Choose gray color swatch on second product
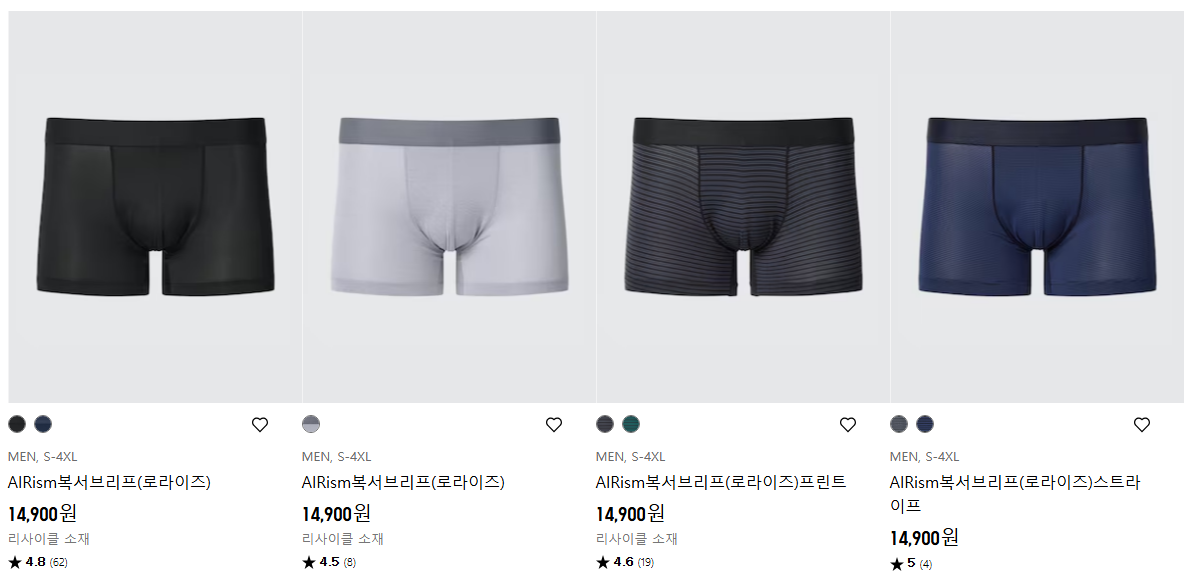The width and height of the screenshot is (1190, 586). click(311, 424)
